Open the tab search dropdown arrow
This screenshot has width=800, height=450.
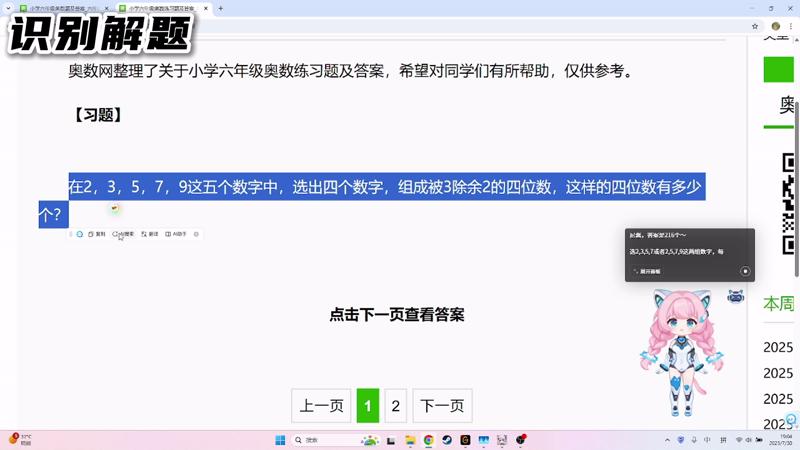click(8, 9)
